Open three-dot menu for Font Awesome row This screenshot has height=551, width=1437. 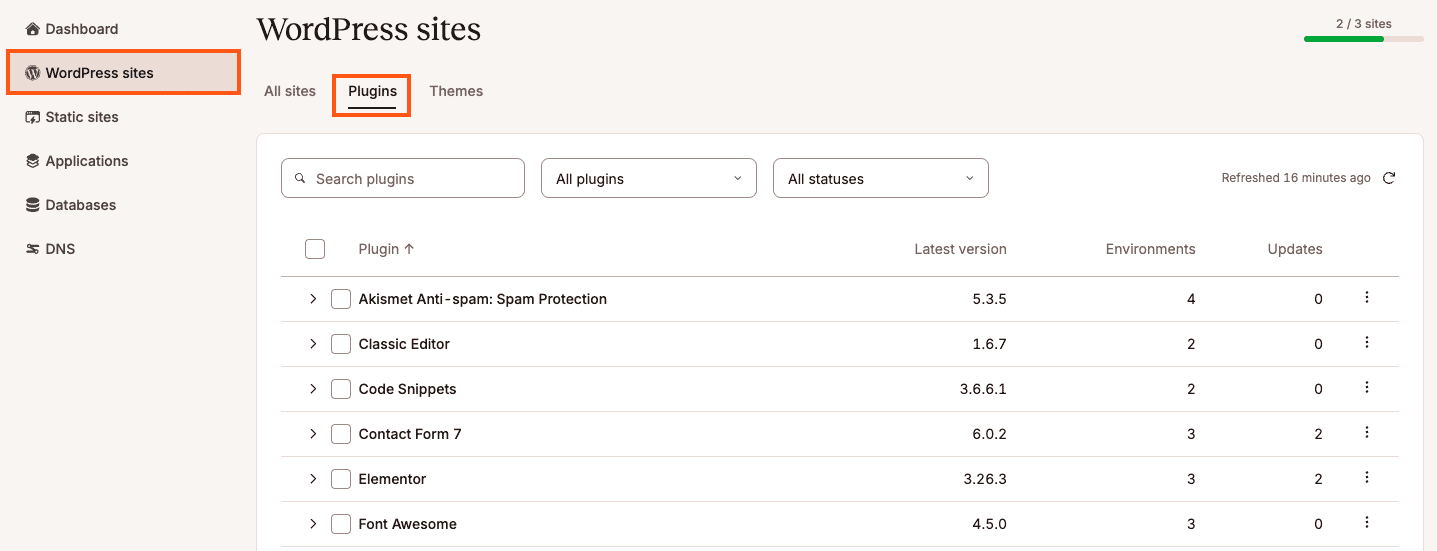1366,523
